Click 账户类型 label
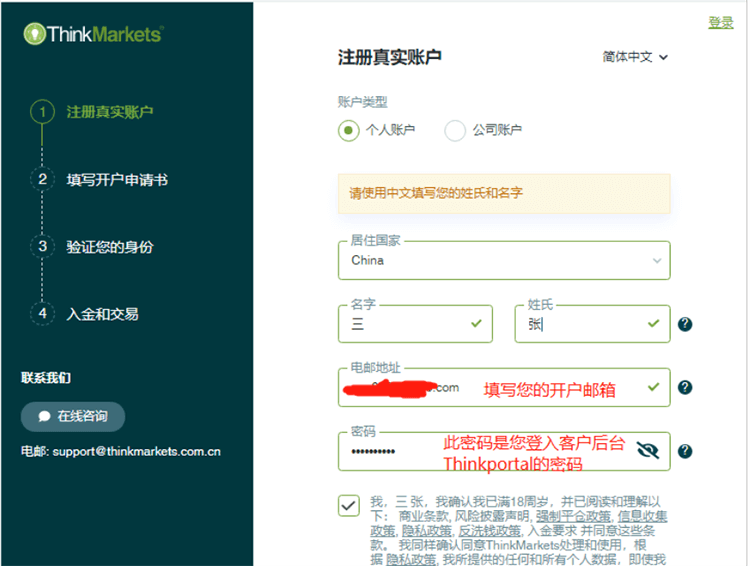750x566 pixels. [x=363, y=102]
